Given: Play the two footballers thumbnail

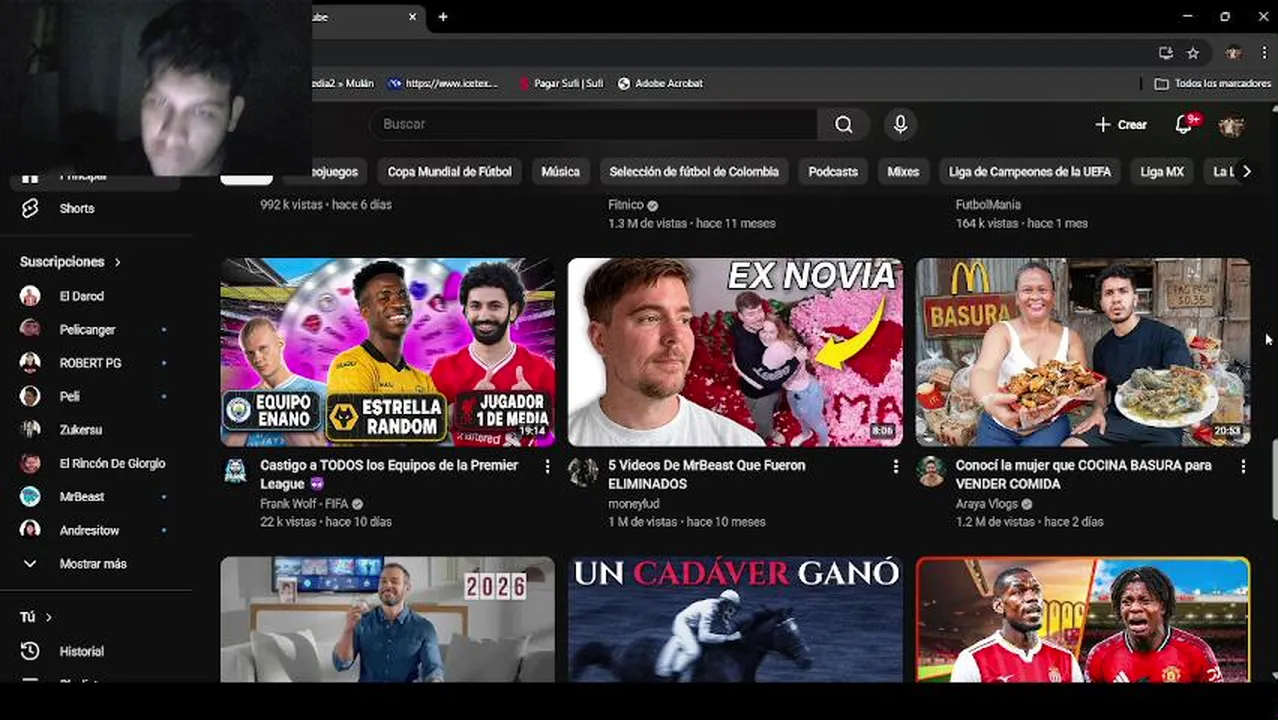Looking at the screenshot, I should pyautogui.click(x=1083, y=619).
